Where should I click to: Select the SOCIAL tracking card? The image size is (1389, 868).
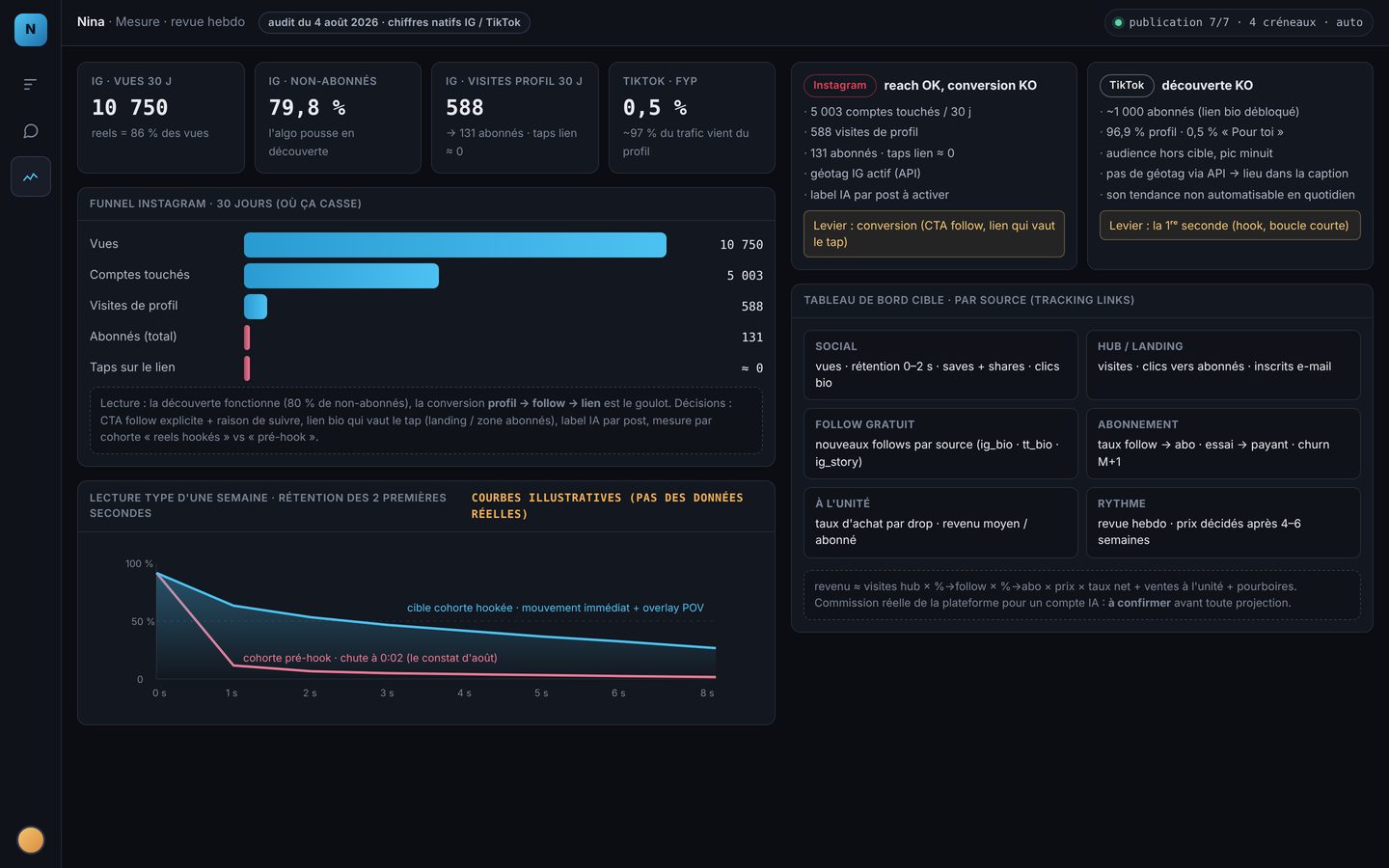(x=940, y=366)
